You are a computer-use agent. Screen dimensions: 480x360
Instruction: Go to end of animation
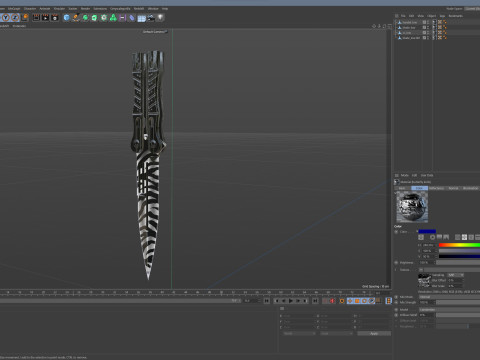point(315,301)
